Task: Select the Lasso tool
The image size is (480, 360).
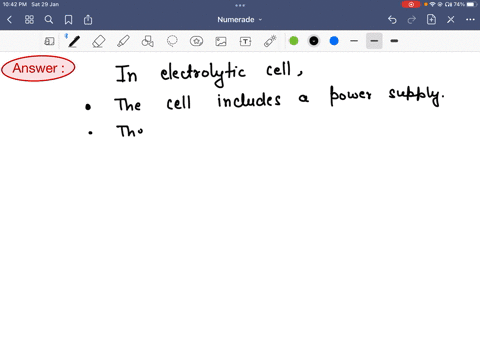Action: [172, 41]
